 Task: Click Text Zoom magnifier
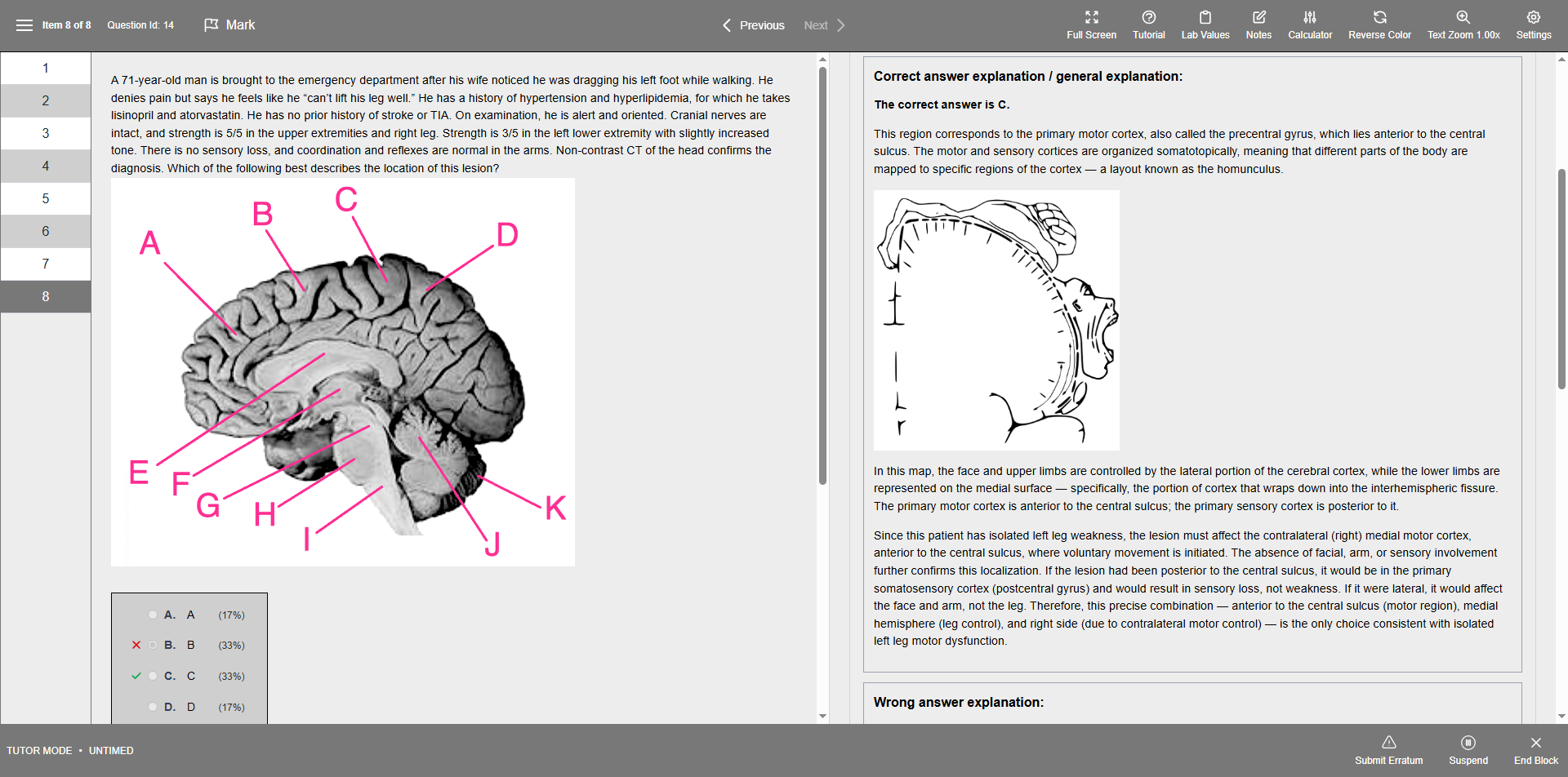1463,17
